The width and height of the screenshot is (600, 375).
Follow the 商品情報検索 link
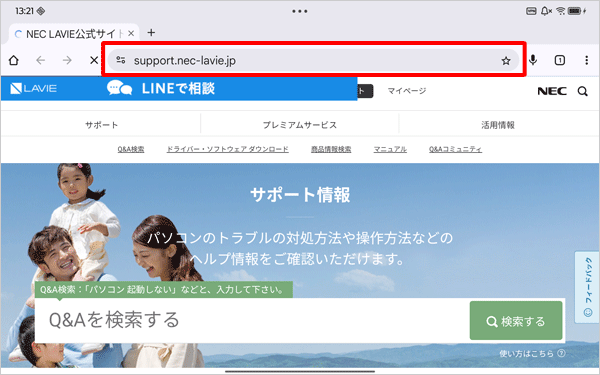tap(331, 149)
